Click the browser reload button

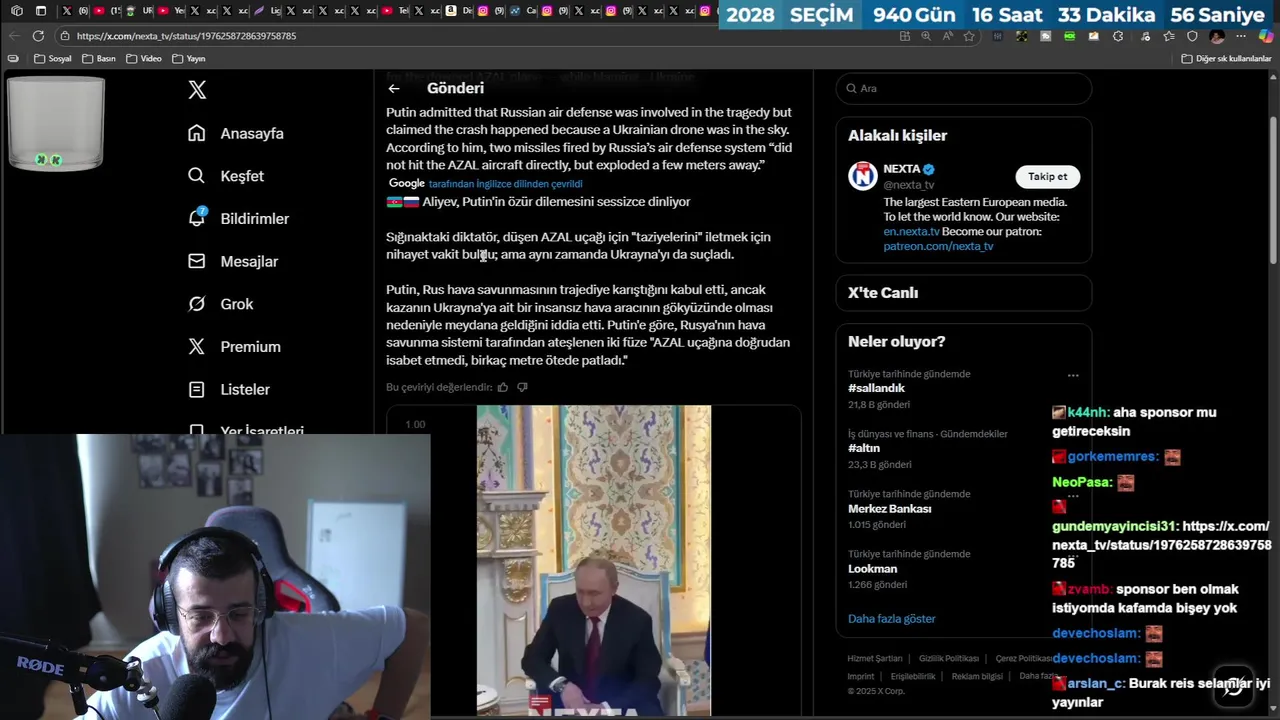(x=38, y=36)
